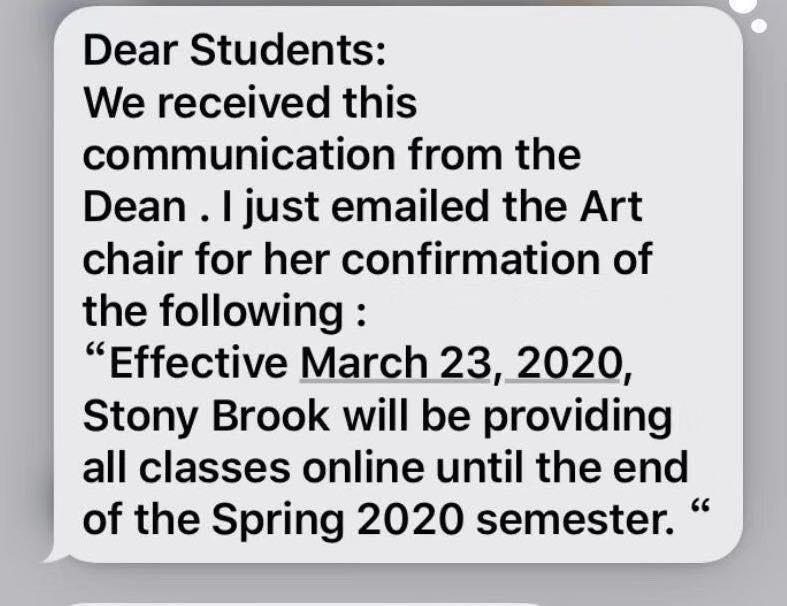Click the word "confirmation" in the message
Image resolution: width=787 pixels, height=606 pixels.
pos(490,259)
